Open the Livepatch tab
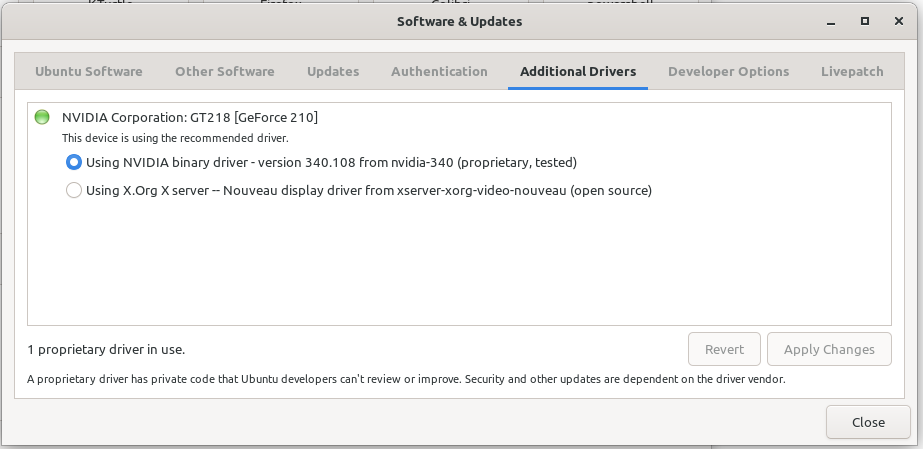923x449 pixels. point(852,71)
